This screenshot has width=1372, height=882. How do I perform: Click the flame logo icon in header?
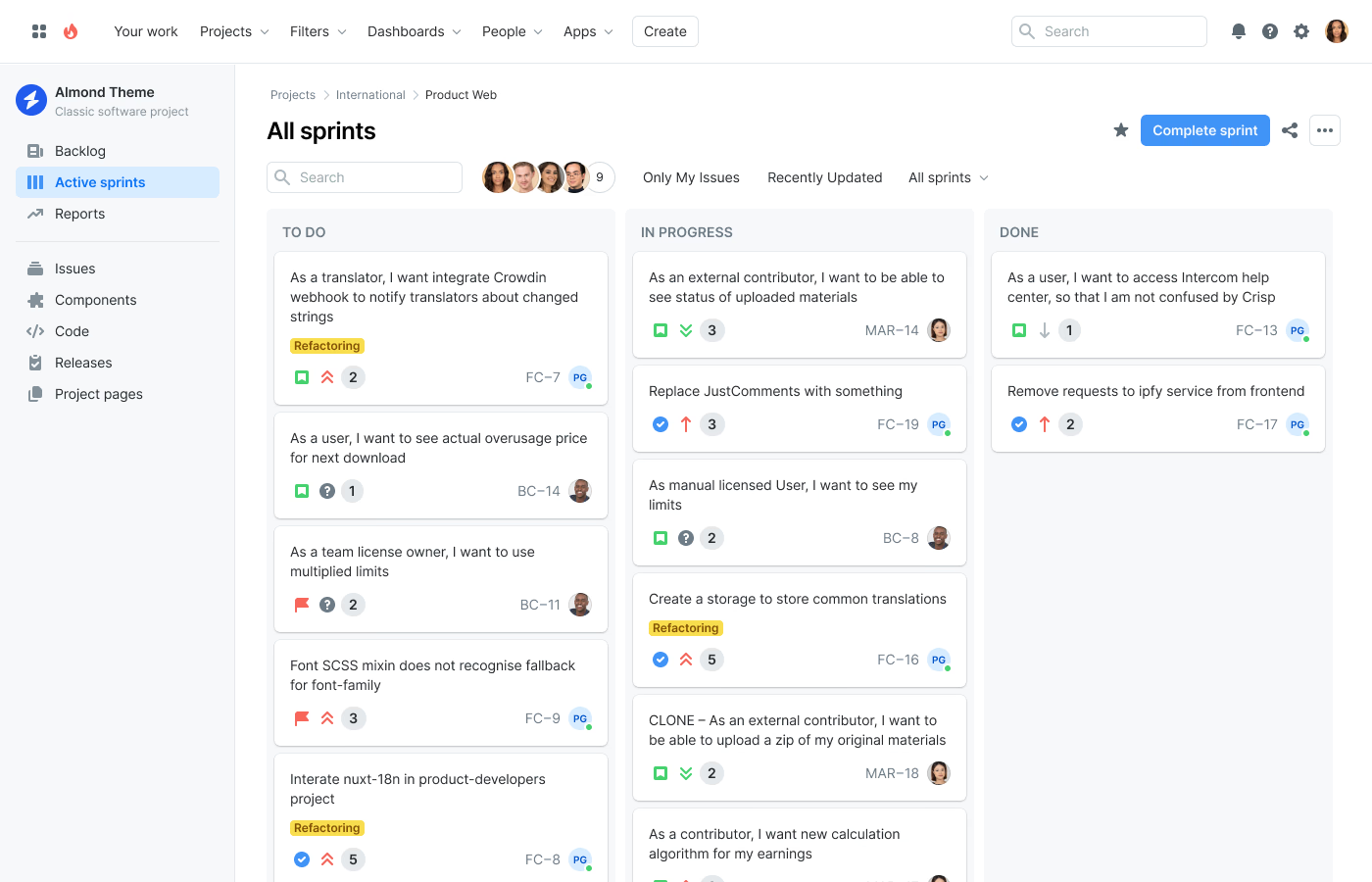pos(71,31)
